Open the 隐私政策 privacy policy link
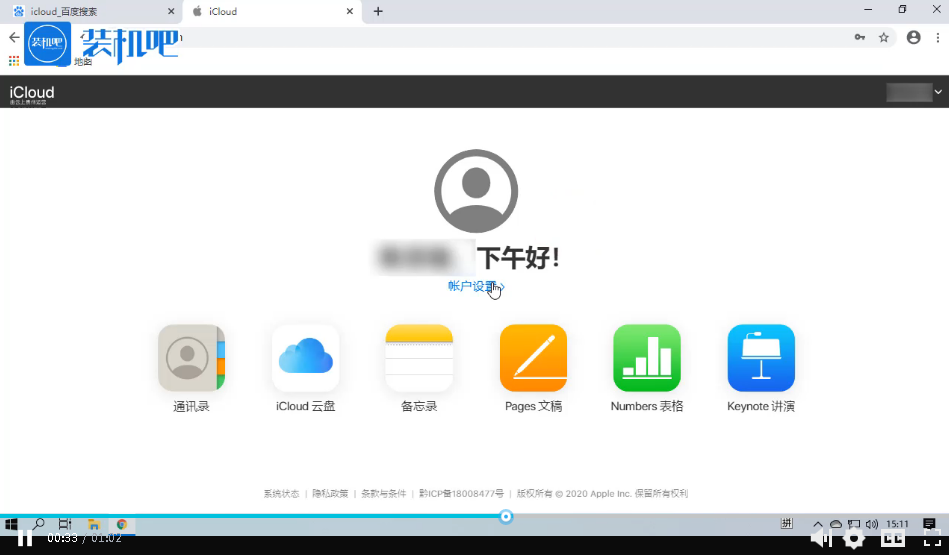 pos(330,494)
